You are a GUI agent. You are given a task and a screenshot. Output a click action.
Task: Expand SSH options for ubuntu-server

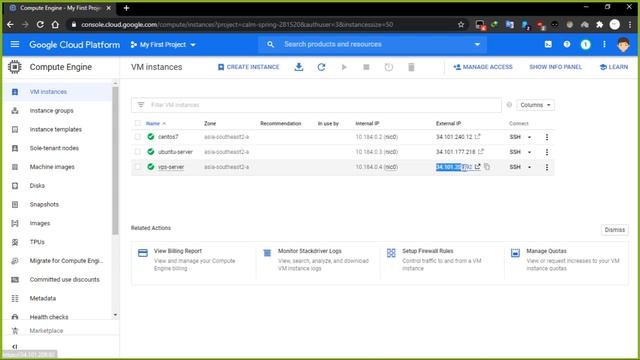[529, 152]
